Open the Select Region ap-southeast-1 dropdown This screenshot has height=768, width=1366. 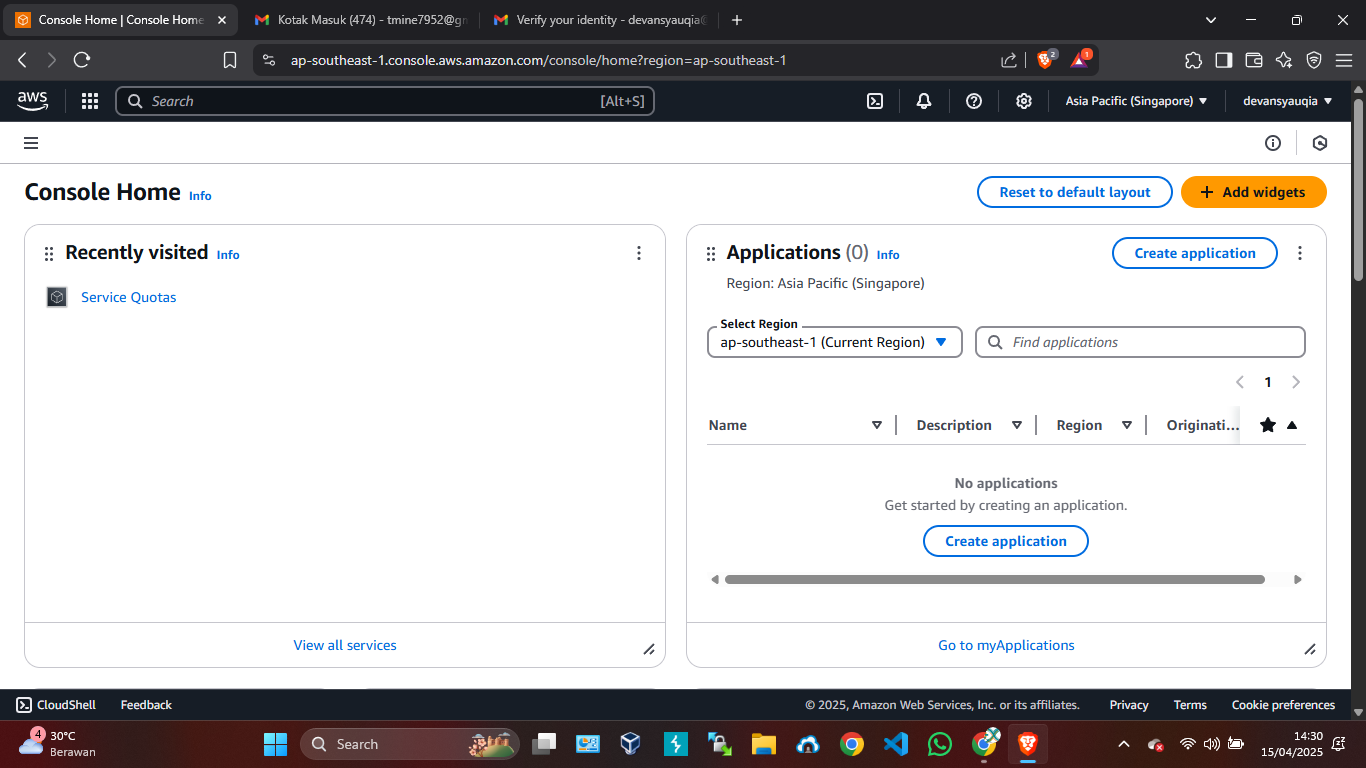[835, 342]
